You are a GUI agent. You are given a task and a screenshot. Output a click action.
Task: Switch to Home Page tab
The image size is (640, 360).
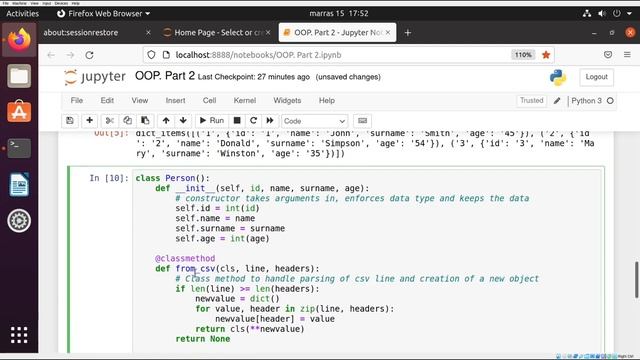coord(218,33)
